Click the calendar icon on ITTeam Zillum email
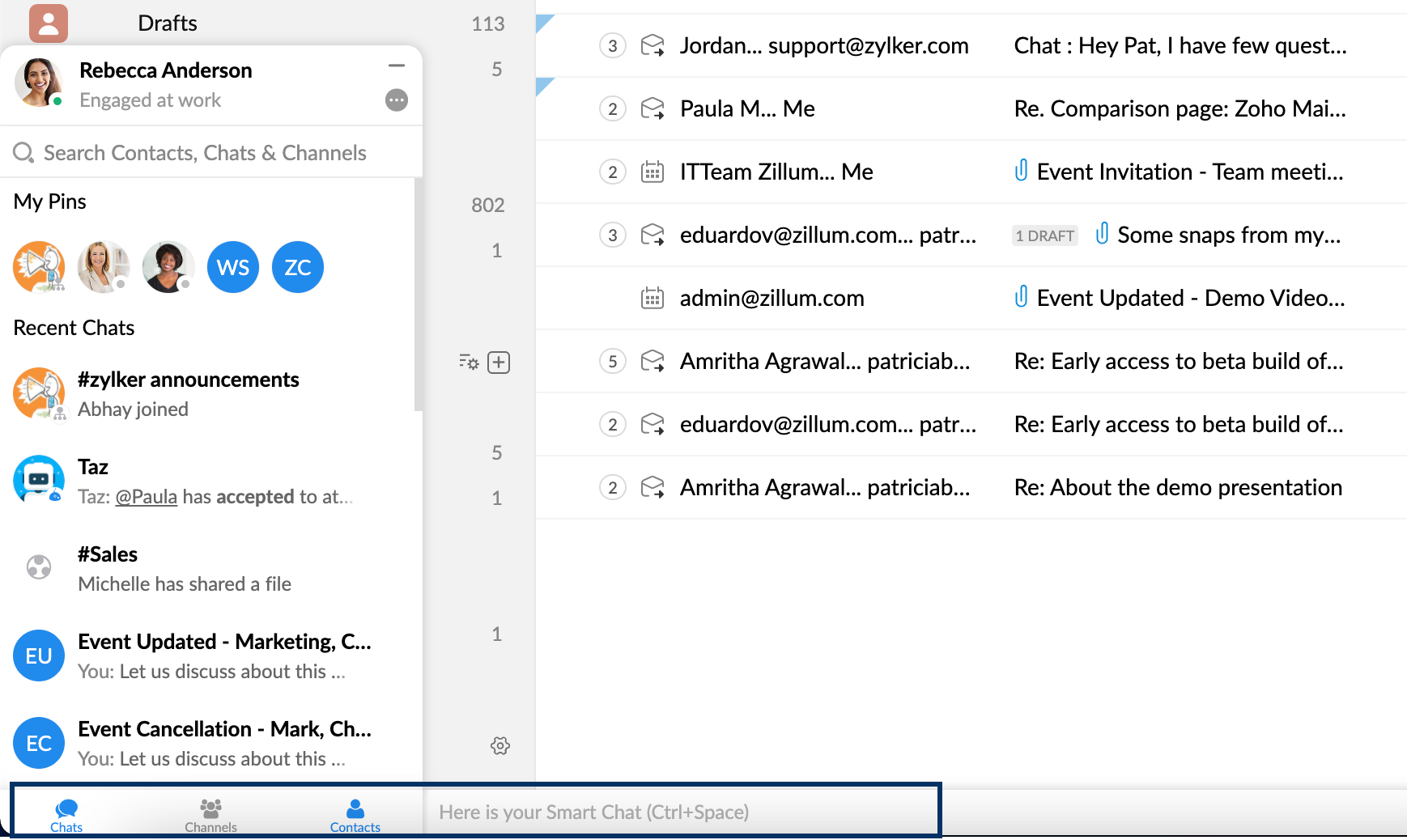1407x840 pixels. click(x=652, y=172)
